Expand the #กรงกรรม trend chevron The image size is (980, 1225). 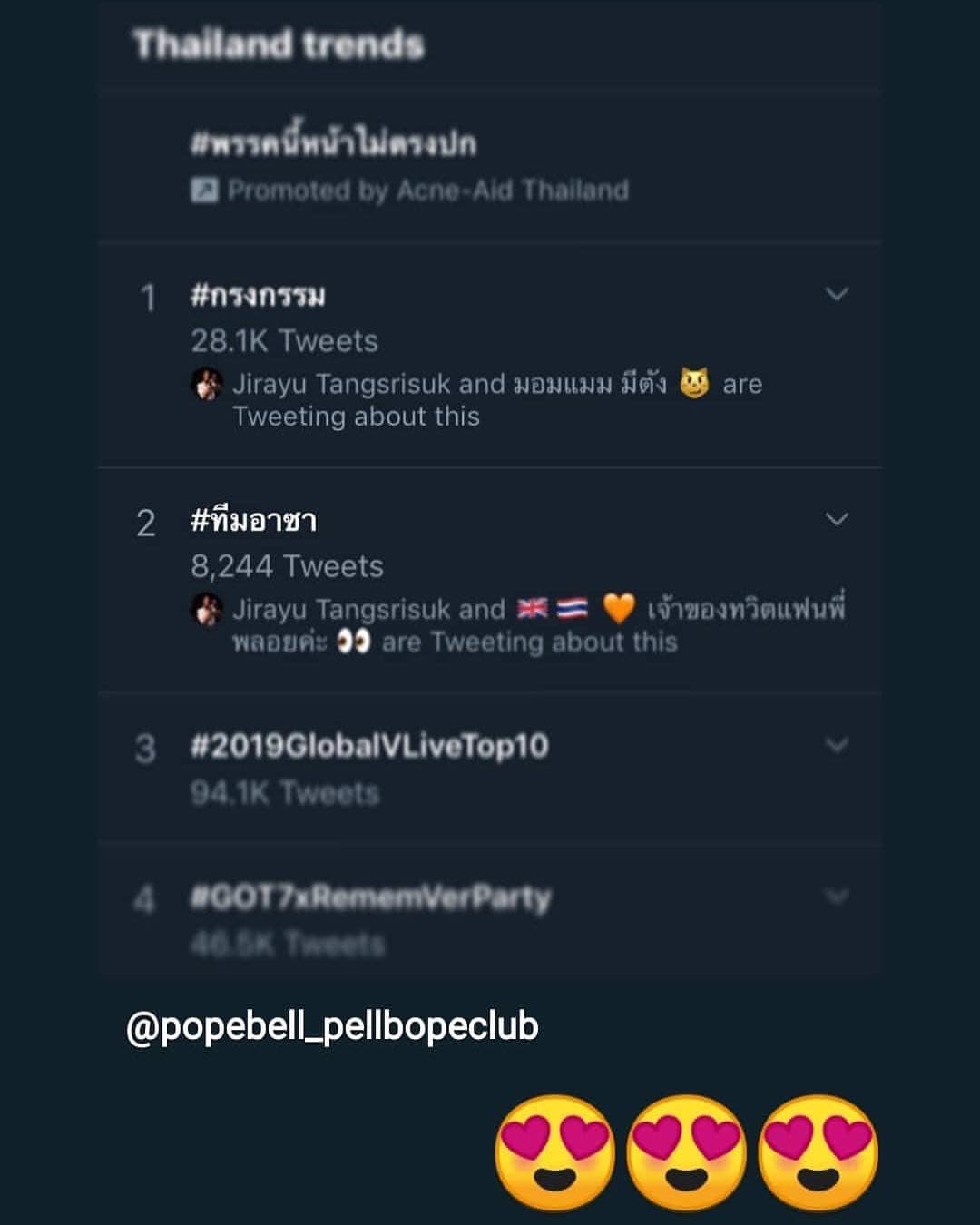(837, 294)
